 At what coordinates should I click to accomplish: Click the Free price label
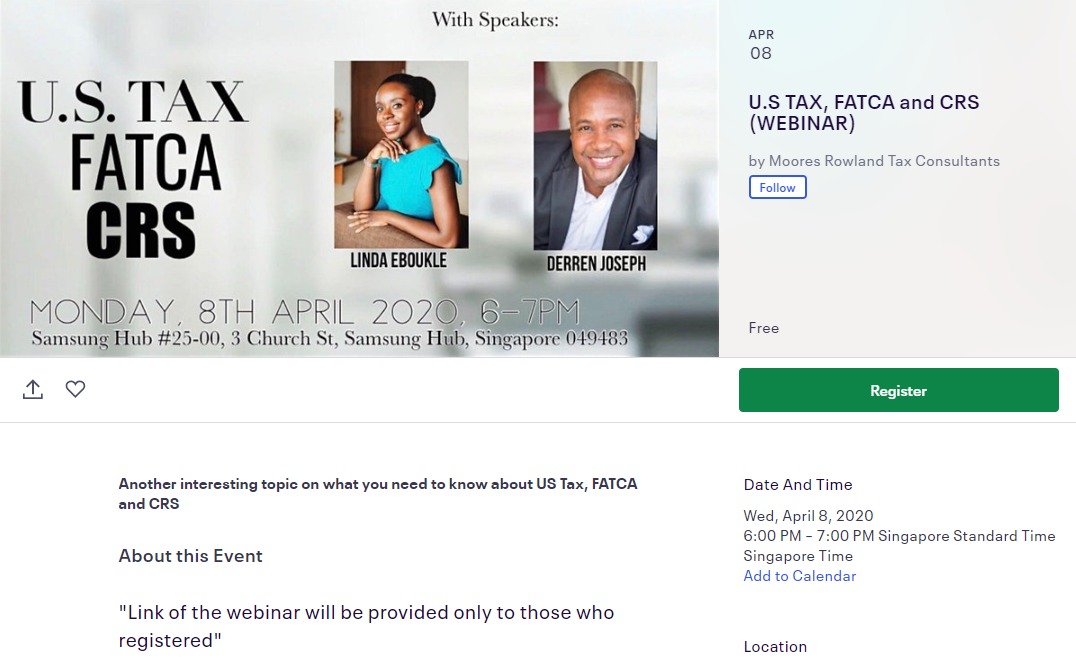pos(763,328)
